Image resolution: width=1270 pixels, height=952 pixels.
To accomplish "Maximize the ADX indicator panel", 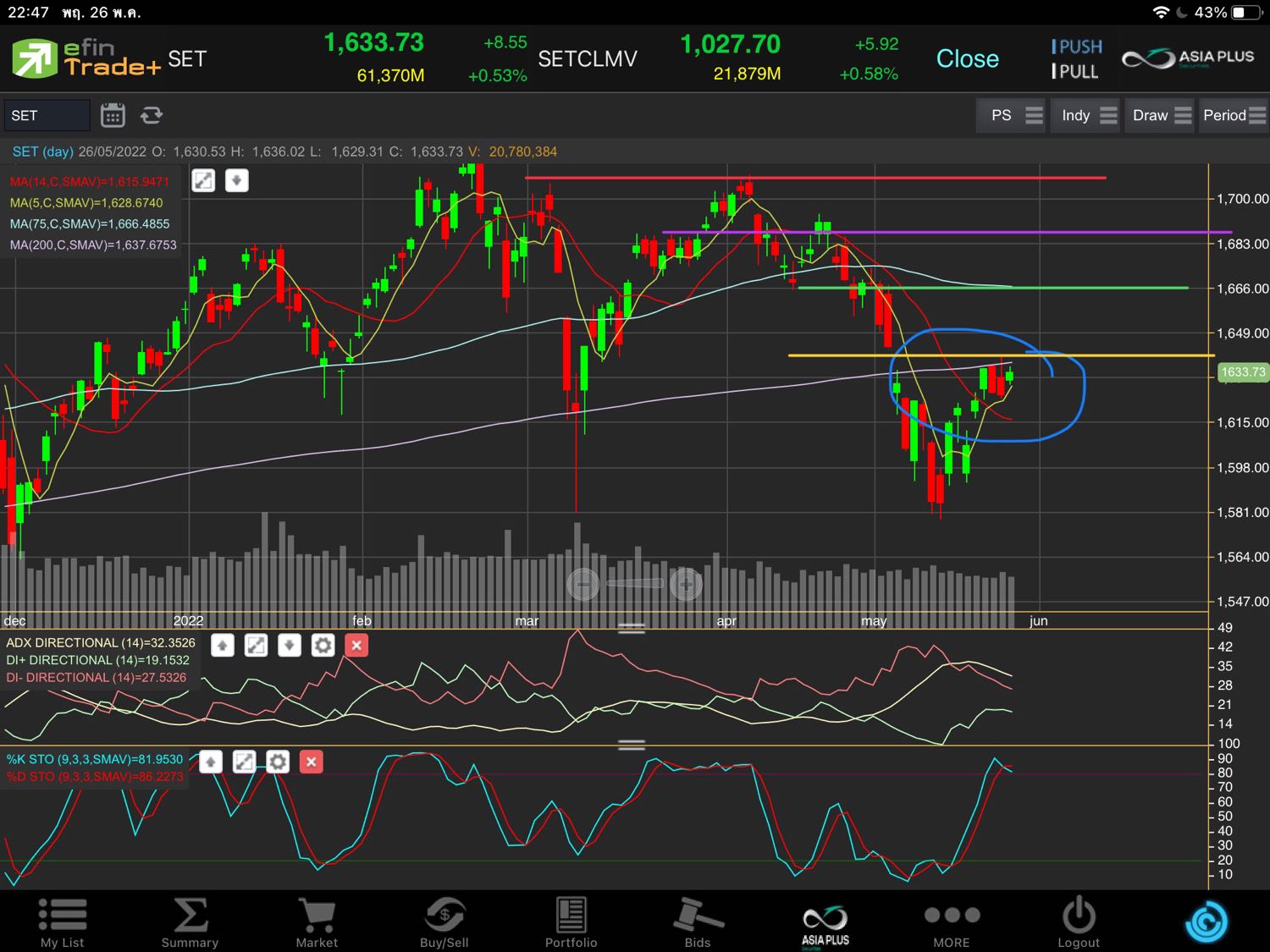I will click(x=256, y=646).
